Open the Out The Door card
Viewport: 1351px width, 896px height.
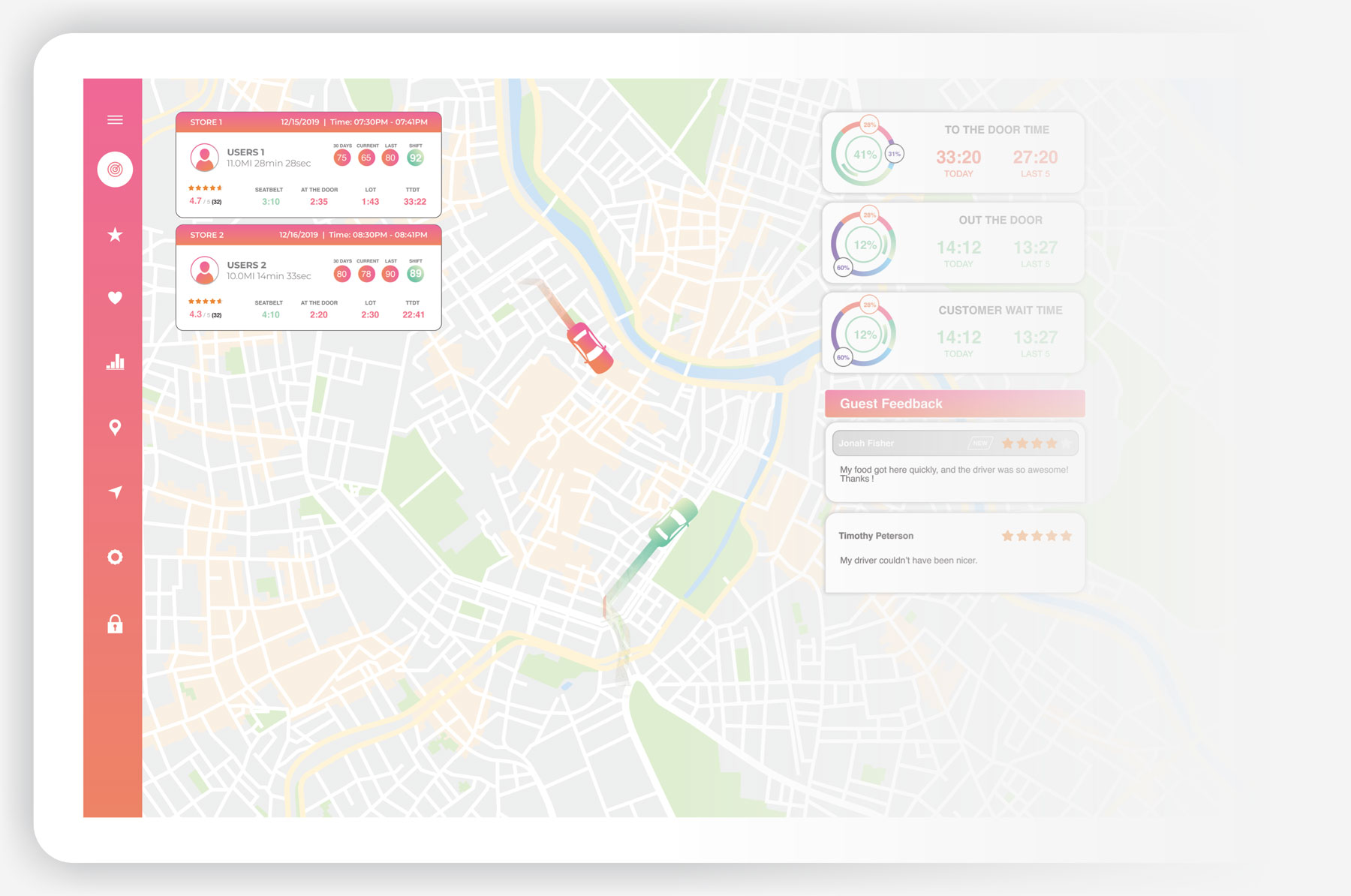click(953, 242)
